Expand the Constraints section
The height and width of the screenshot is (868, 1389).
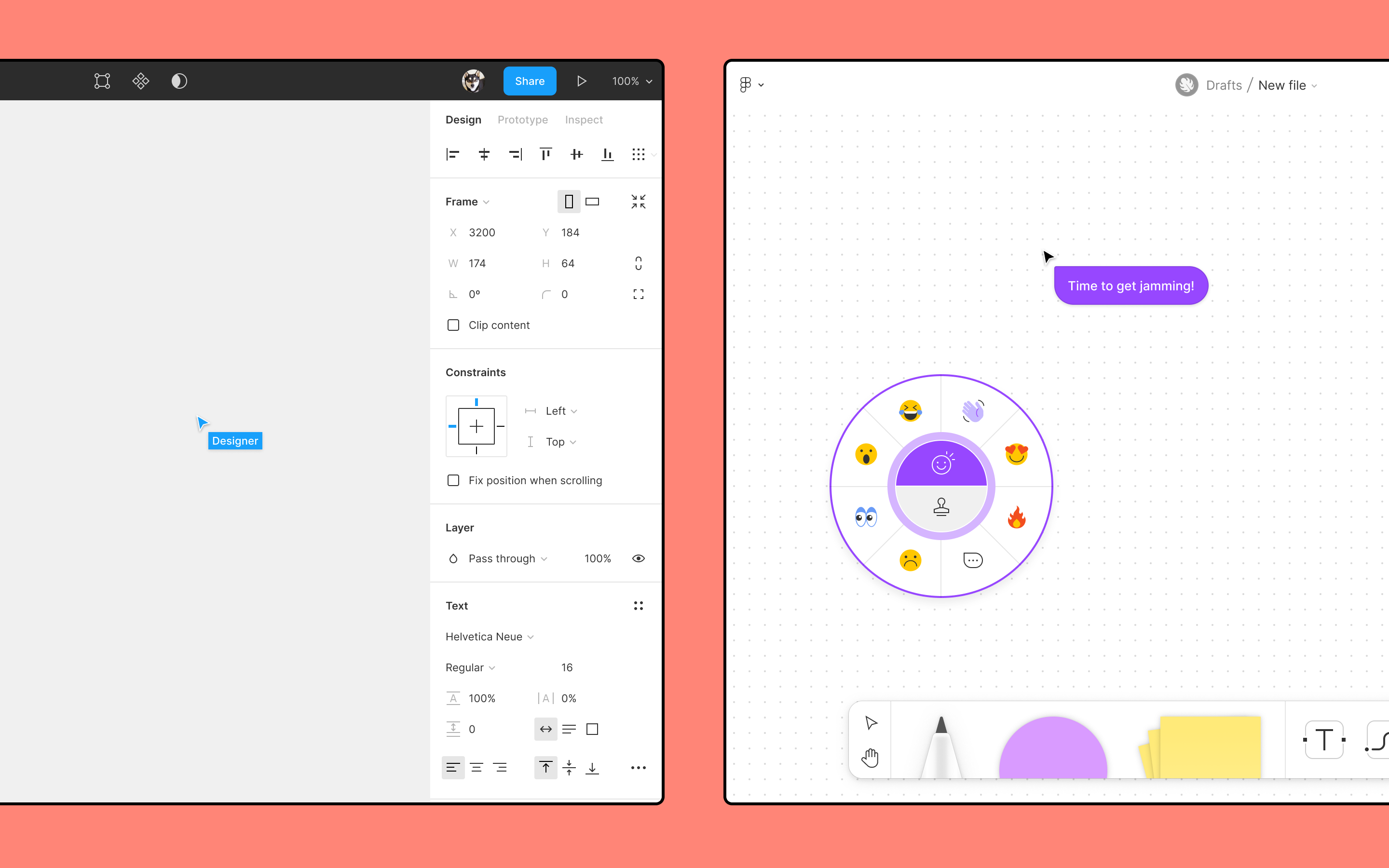pyautogui.click(x=475, y=371)
